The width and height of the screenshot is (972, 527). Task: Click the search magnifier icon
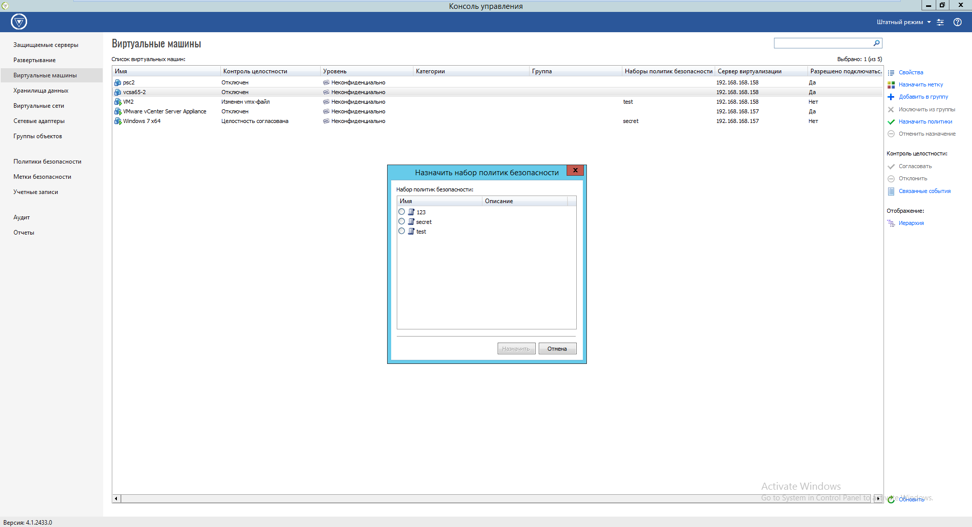(x=877, y=43)
